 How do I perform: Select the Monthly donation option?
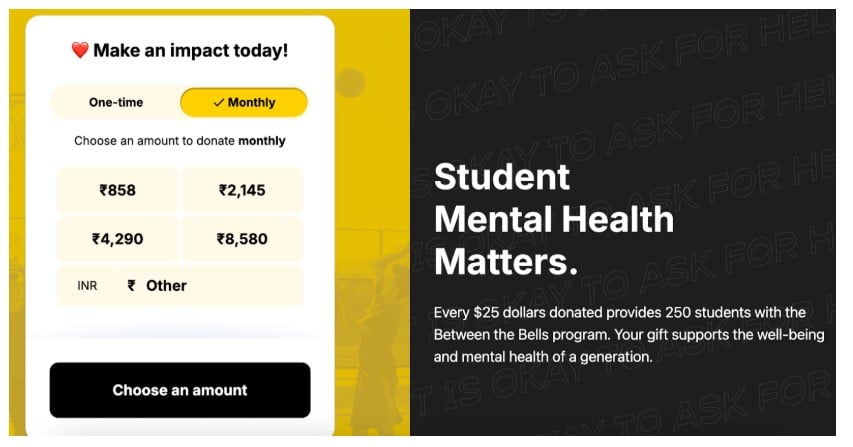tap(244, 102)
